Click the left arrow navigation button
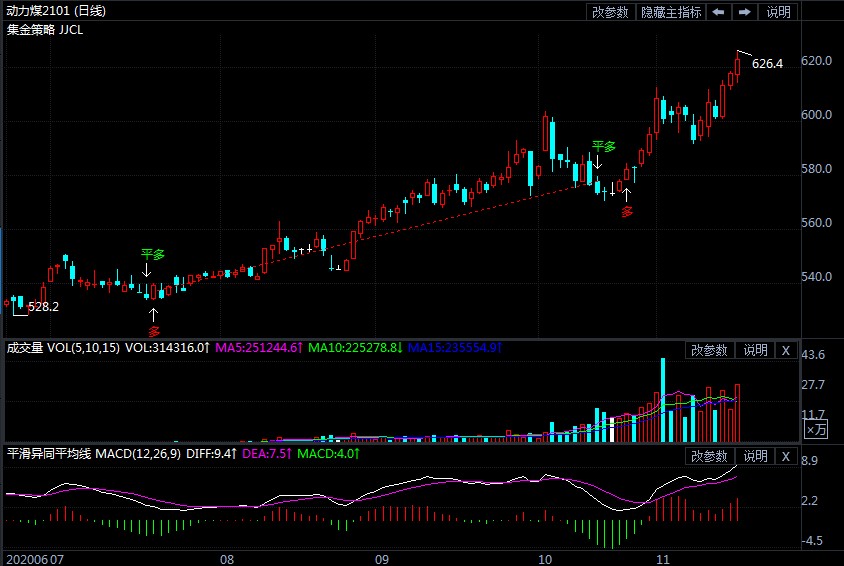The image size is (844, 566). pos(718,12)
